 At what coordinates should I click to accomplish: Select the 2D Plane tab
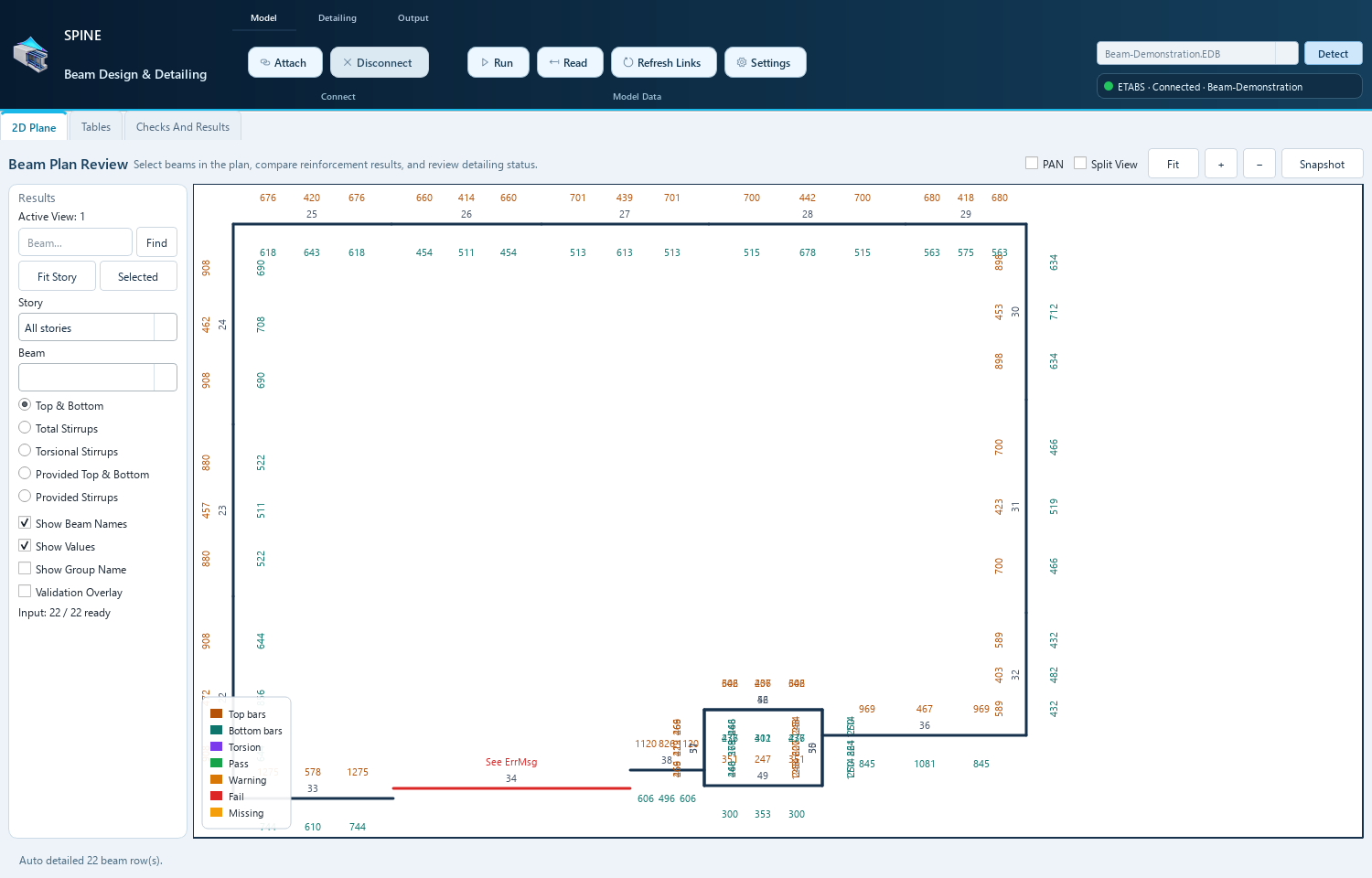34,127
